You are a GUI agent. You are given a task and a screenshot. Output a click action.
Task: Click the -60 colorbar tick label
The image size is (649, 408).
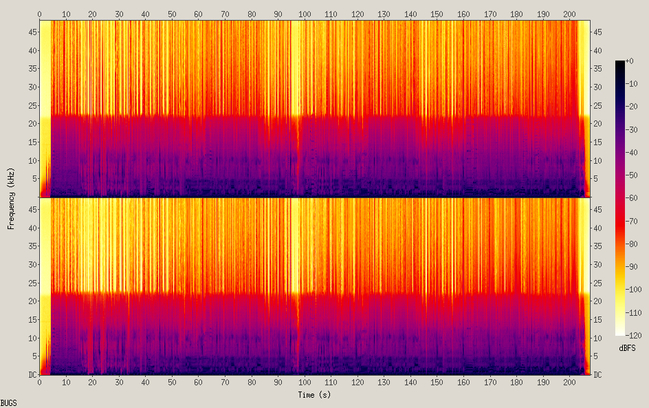632,198
